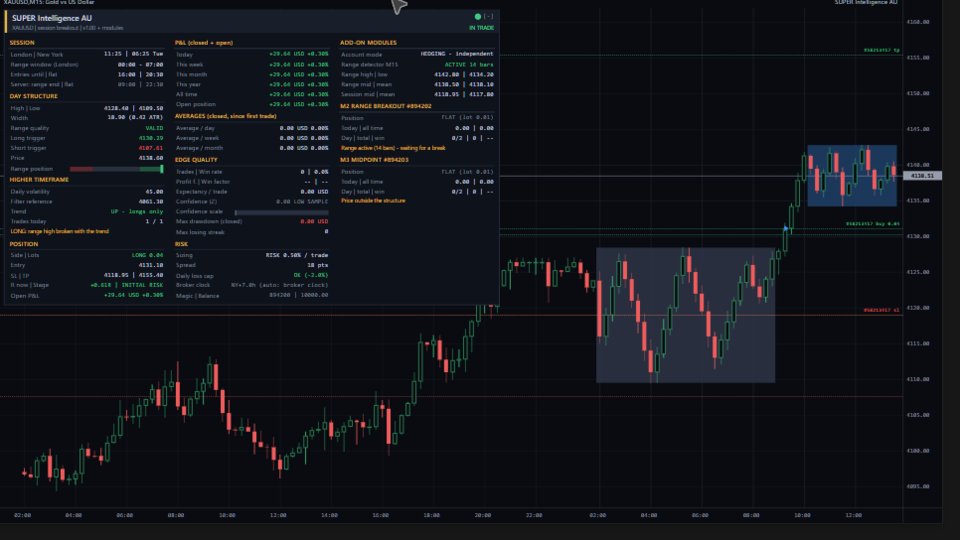Click the 'EDGE QUALITY' section heading
Viewport: 960px width, 540px height.
196,160
